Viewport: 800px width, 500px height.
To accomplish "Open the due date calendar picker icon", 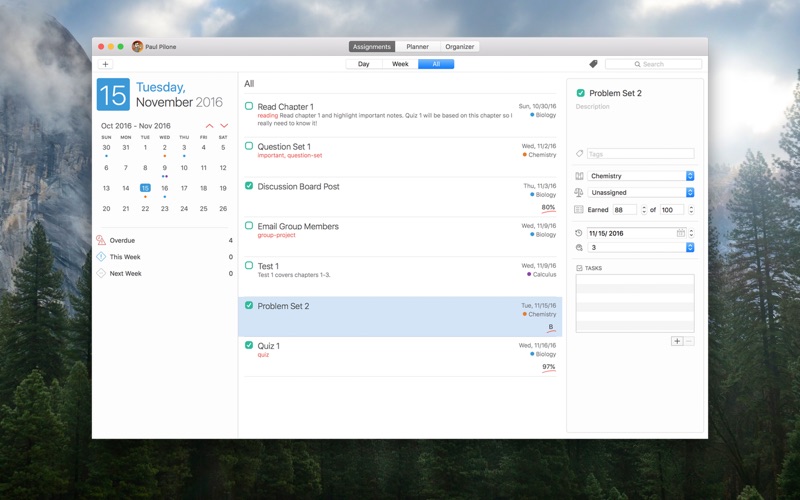I will (681, 233).
